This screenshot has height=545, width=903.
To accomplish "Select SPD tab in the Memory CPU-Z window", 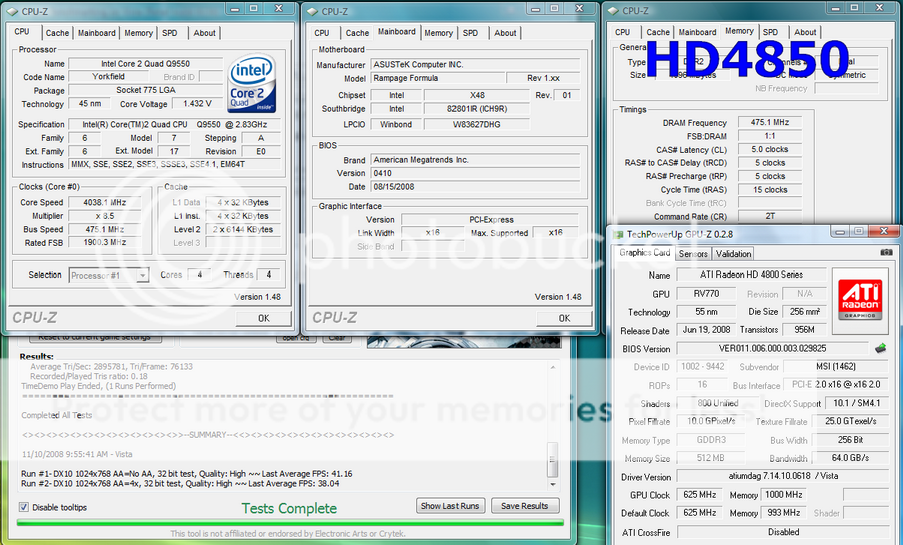I will (771, 32).
